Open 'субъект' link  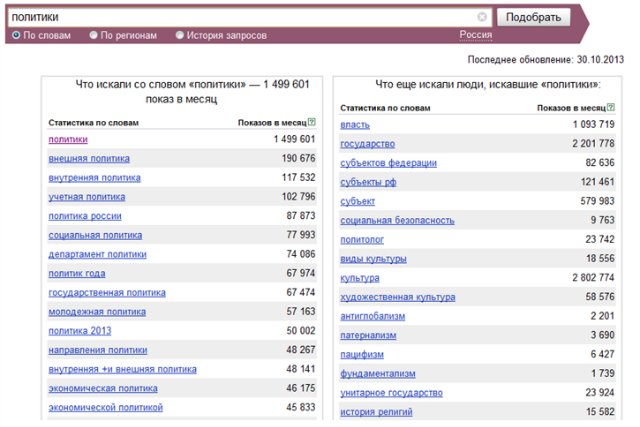(x=358, y=202)
